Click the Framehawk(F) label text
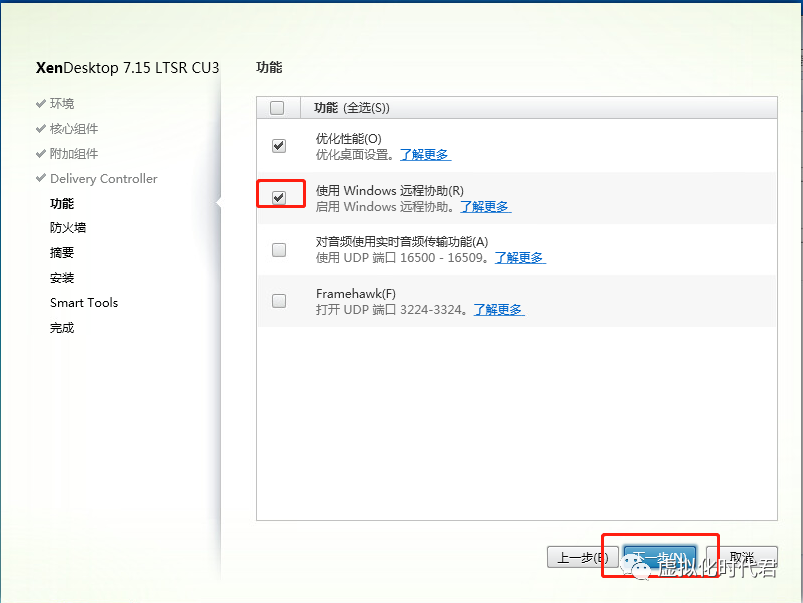This screenshot has height=603, width=803. (356, 294)
